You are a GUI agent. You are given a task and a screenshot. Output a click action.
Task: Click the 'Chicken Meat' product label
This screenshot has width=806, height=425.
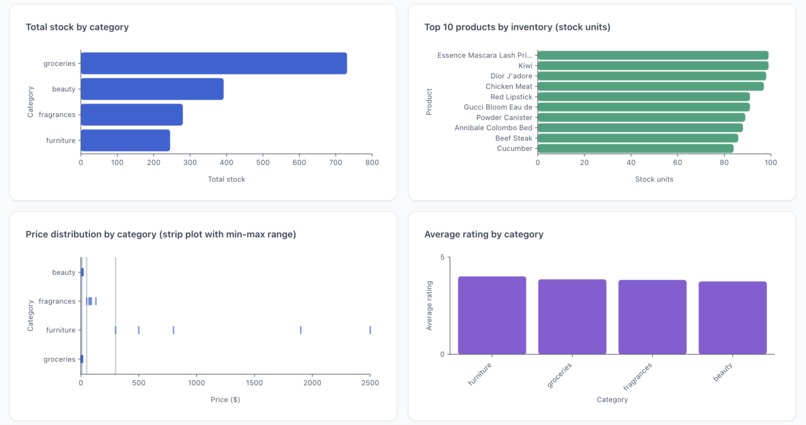point(509,86)
